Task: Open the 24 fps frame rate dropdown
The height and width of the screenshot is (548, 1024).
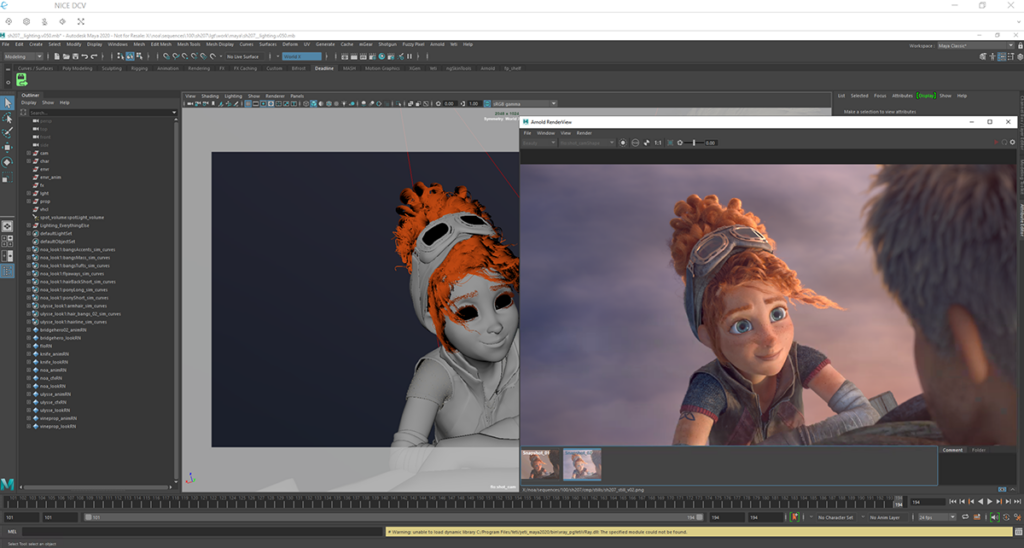Action: tap(937, 517)
